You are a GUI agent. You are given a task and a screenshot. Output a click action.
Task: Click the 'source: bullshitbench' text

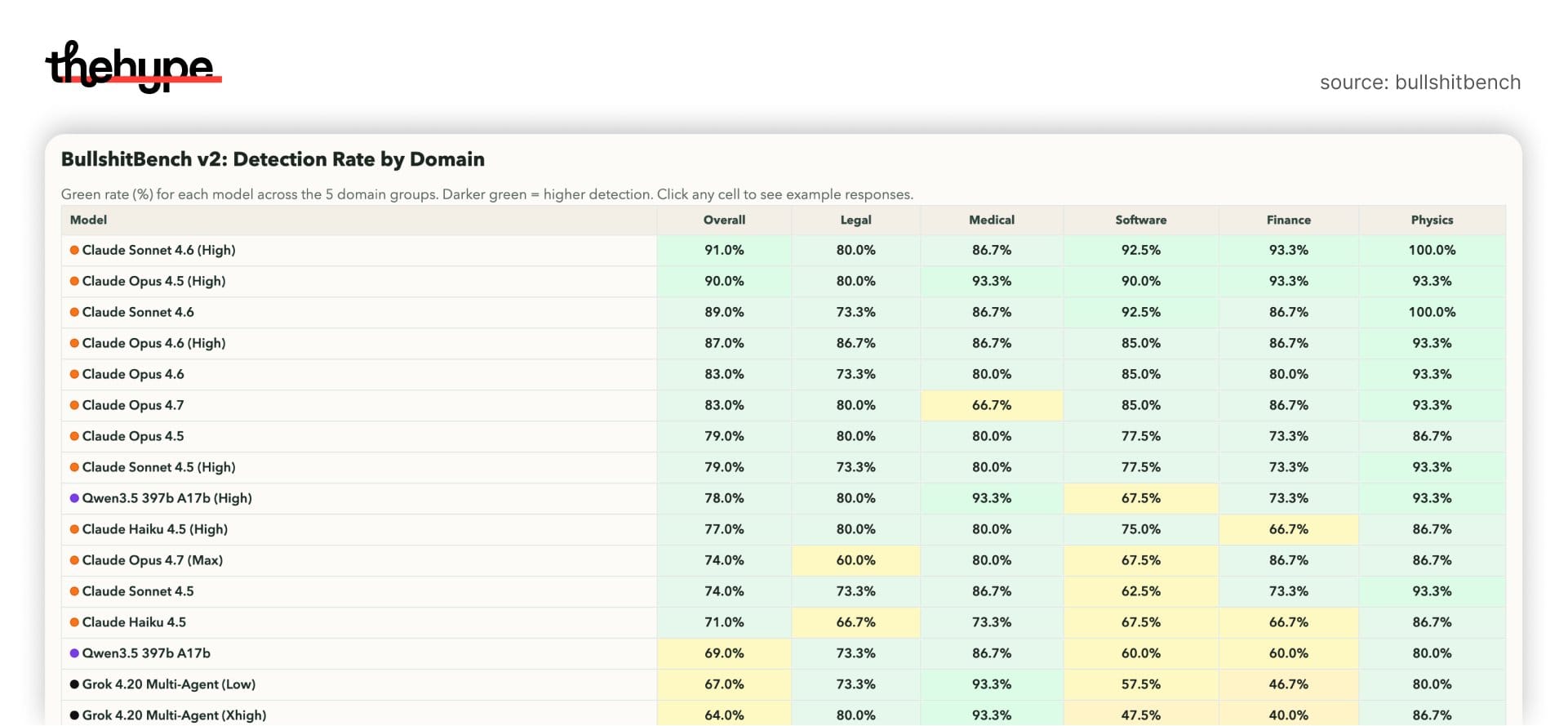pos(1420,82)
